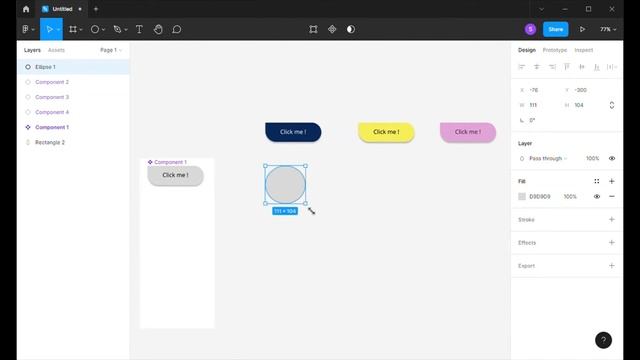Click the fill opacity 100% value

click(570, 196)
